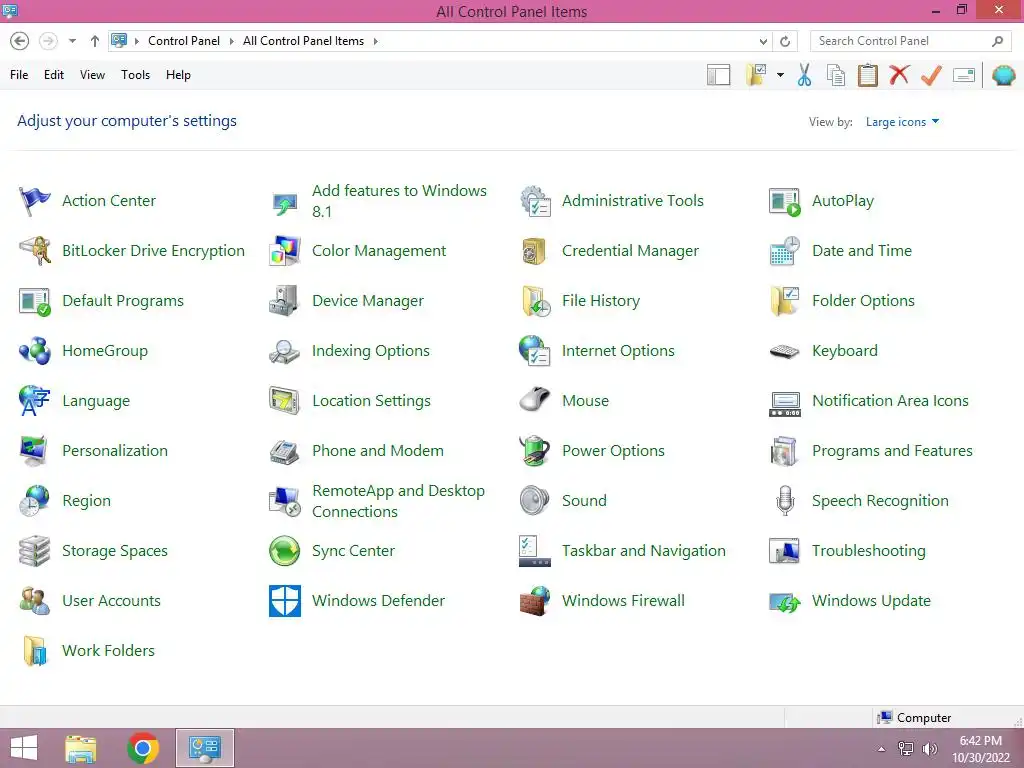The width and height of the screenshot is (1024, 768).
Task: Click the Control Panel breadcrumb segment
Action: tap(184, 41)
